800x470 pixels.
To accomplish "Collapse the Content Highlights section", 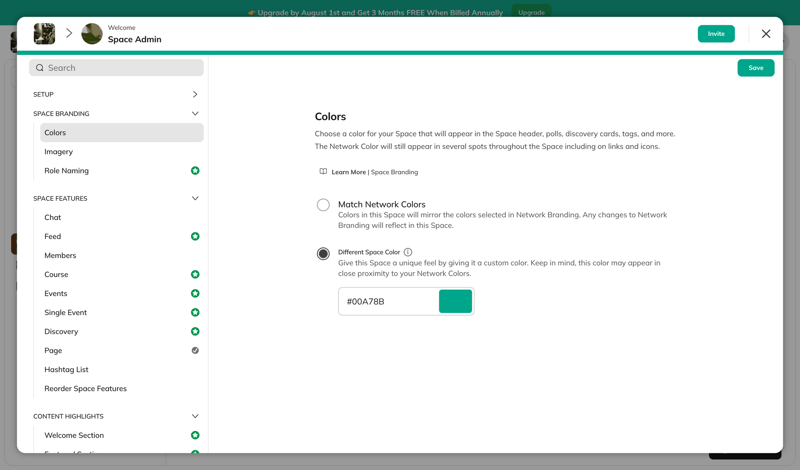I will click(195, 416).
